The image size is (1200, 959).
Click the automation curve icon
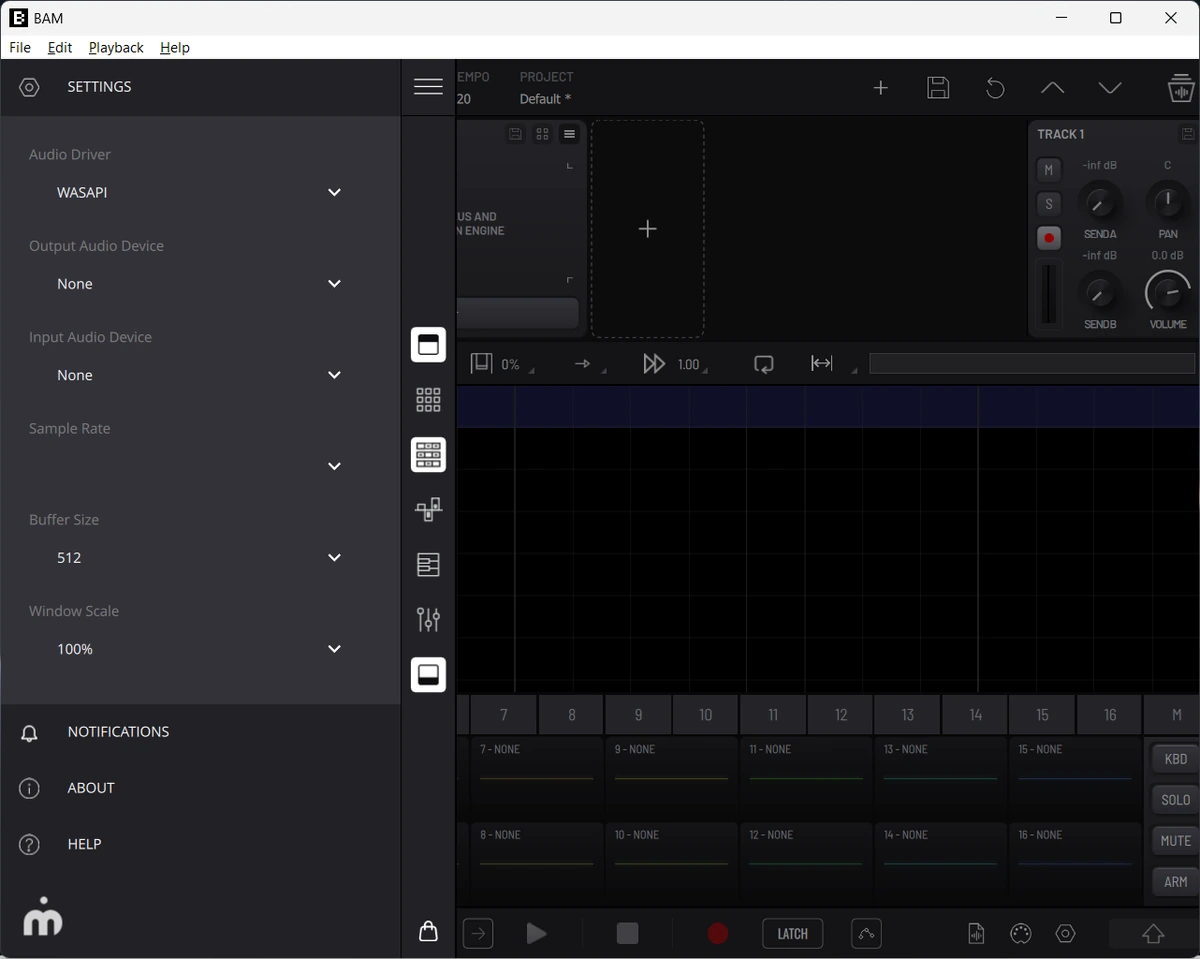[x=866, y=934]
